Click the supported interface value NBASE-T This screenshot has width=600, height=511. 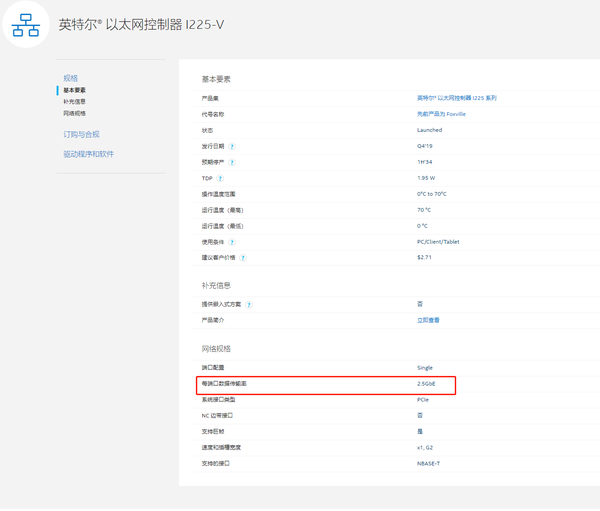tap(428, 464)
